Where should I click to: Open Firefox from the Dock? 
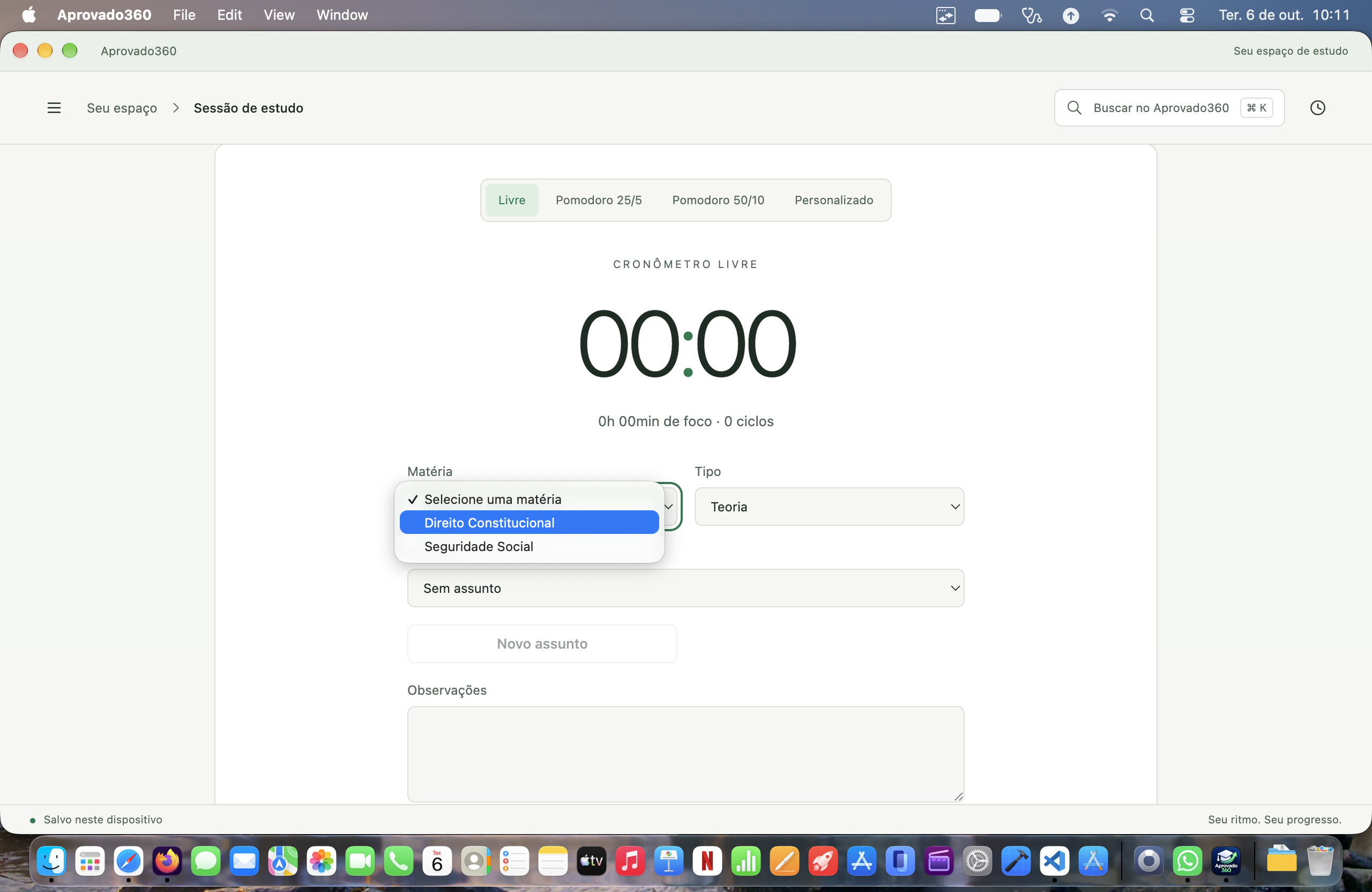click(167, 861)
